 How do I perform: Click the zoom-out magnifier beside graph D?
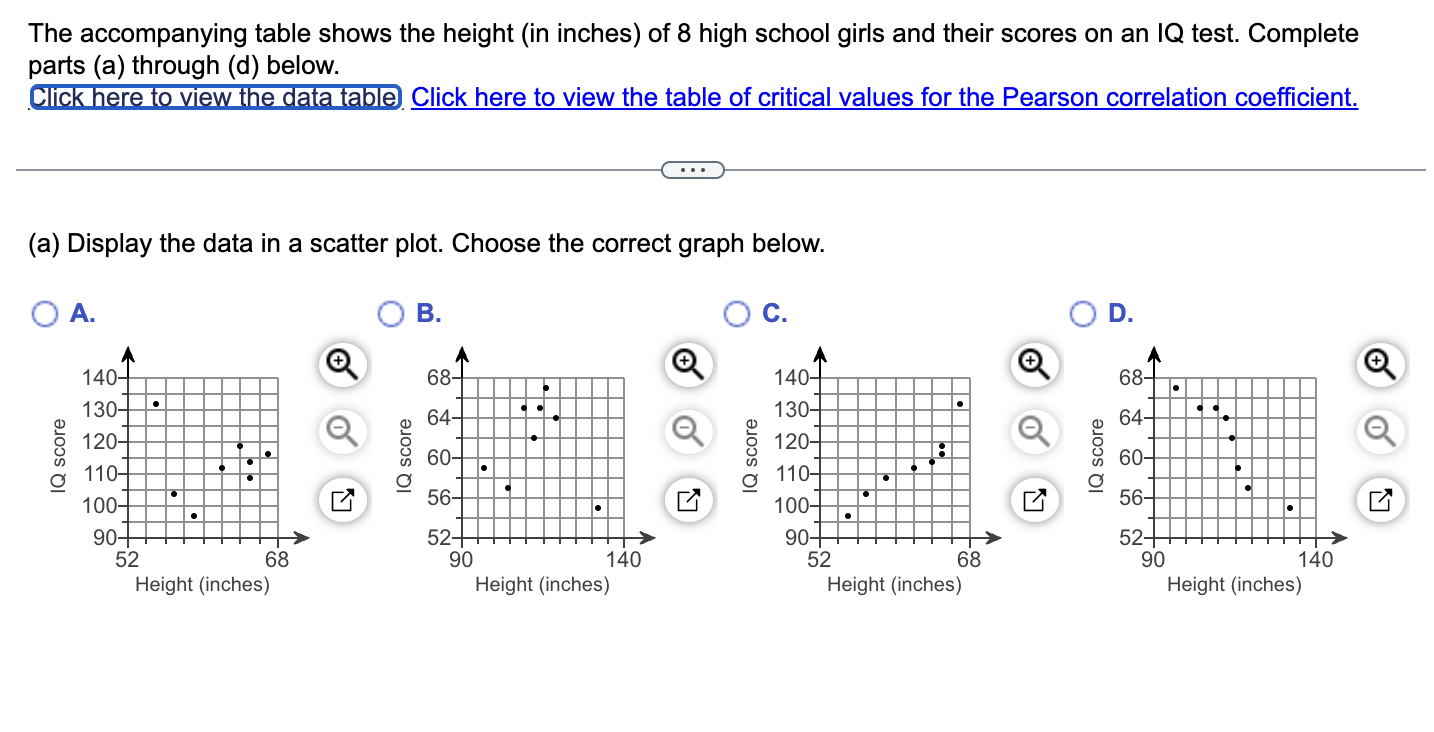pos(1379,433)
